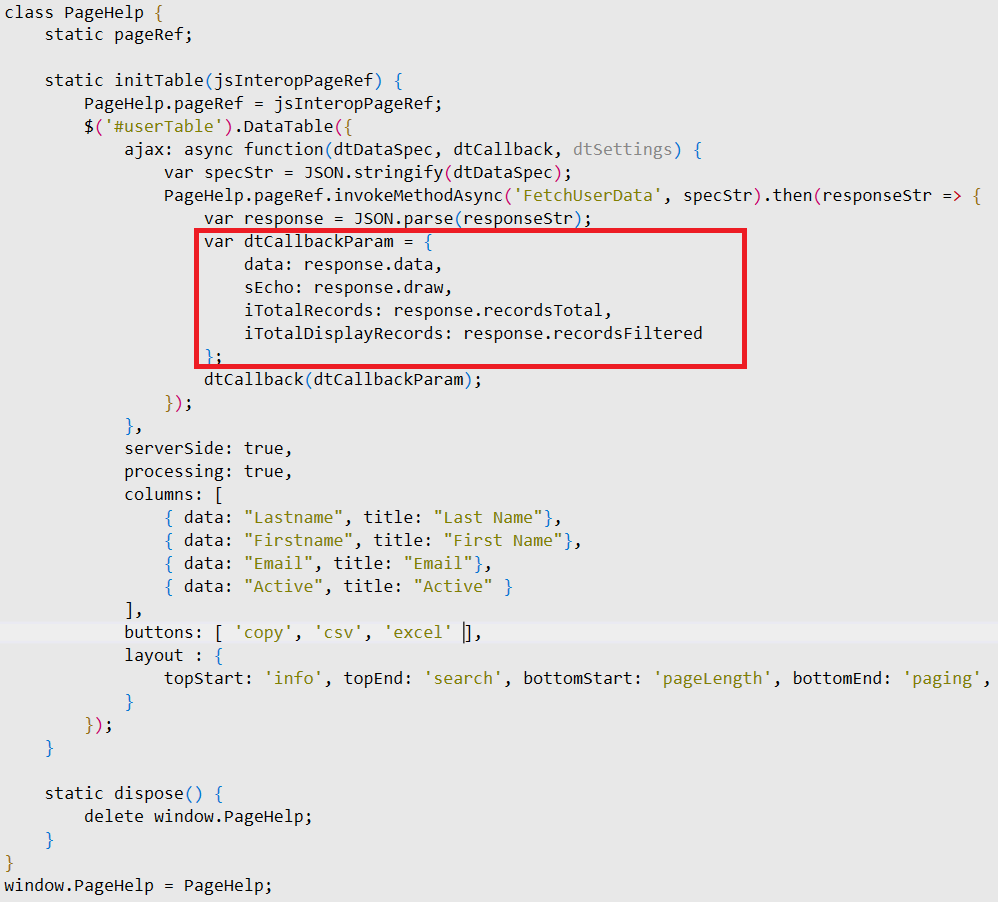Viewport: 998px width, 902px height.
Task: Click 'response.recordsTotal' value
Action: 498,311
